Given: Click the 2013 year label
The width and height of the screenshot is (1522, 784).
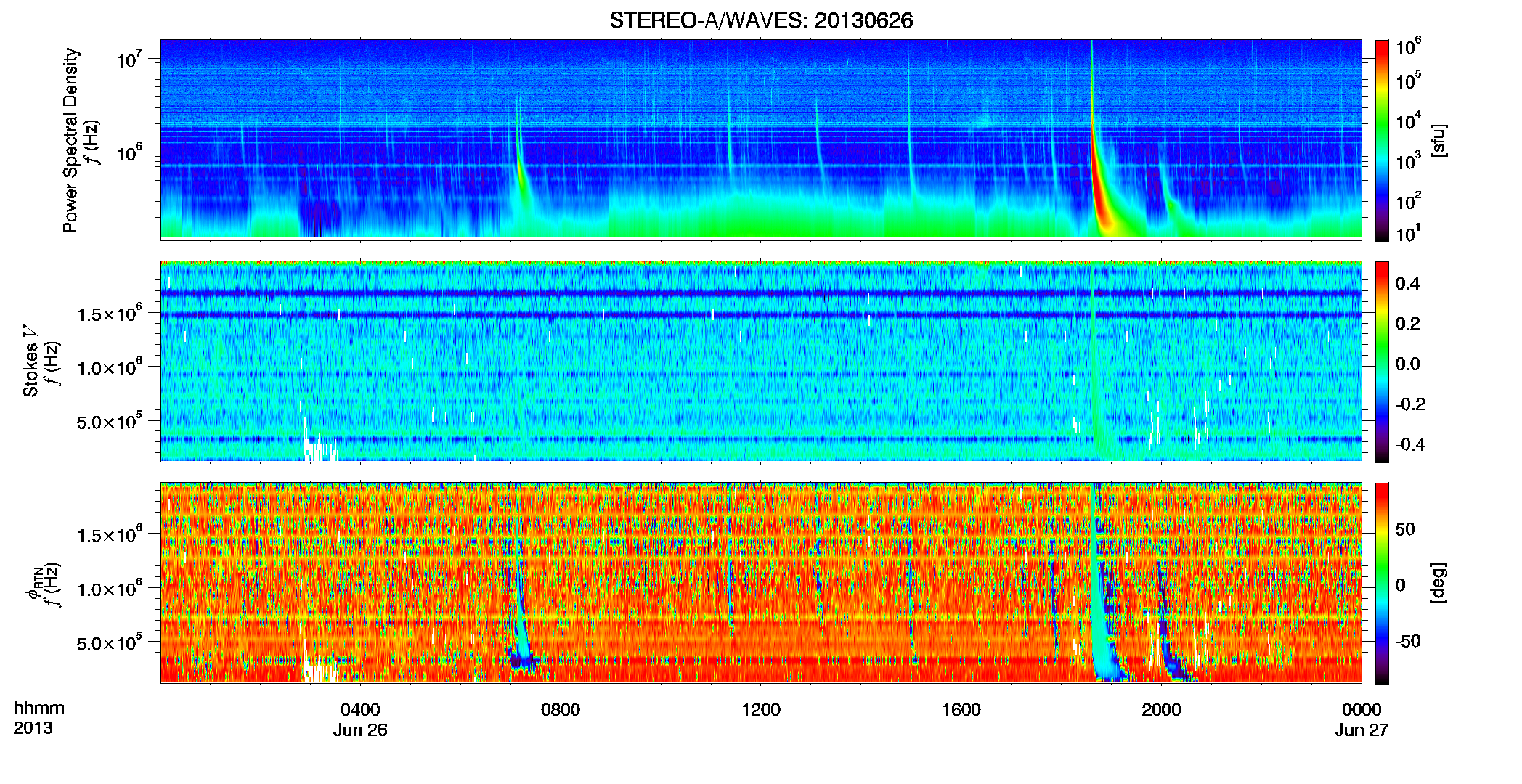Looking at the screenshot, I should coord(33,727).
